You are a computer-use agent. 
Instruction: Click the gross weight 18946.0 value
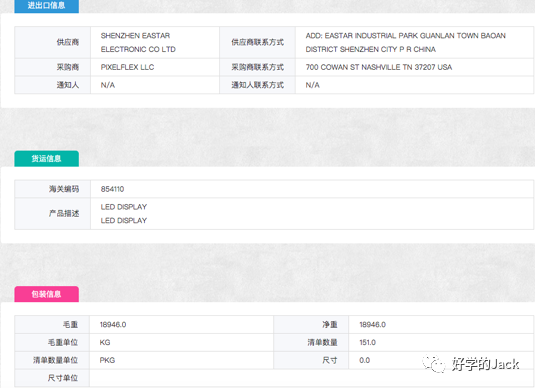click(x=113, y=325)
